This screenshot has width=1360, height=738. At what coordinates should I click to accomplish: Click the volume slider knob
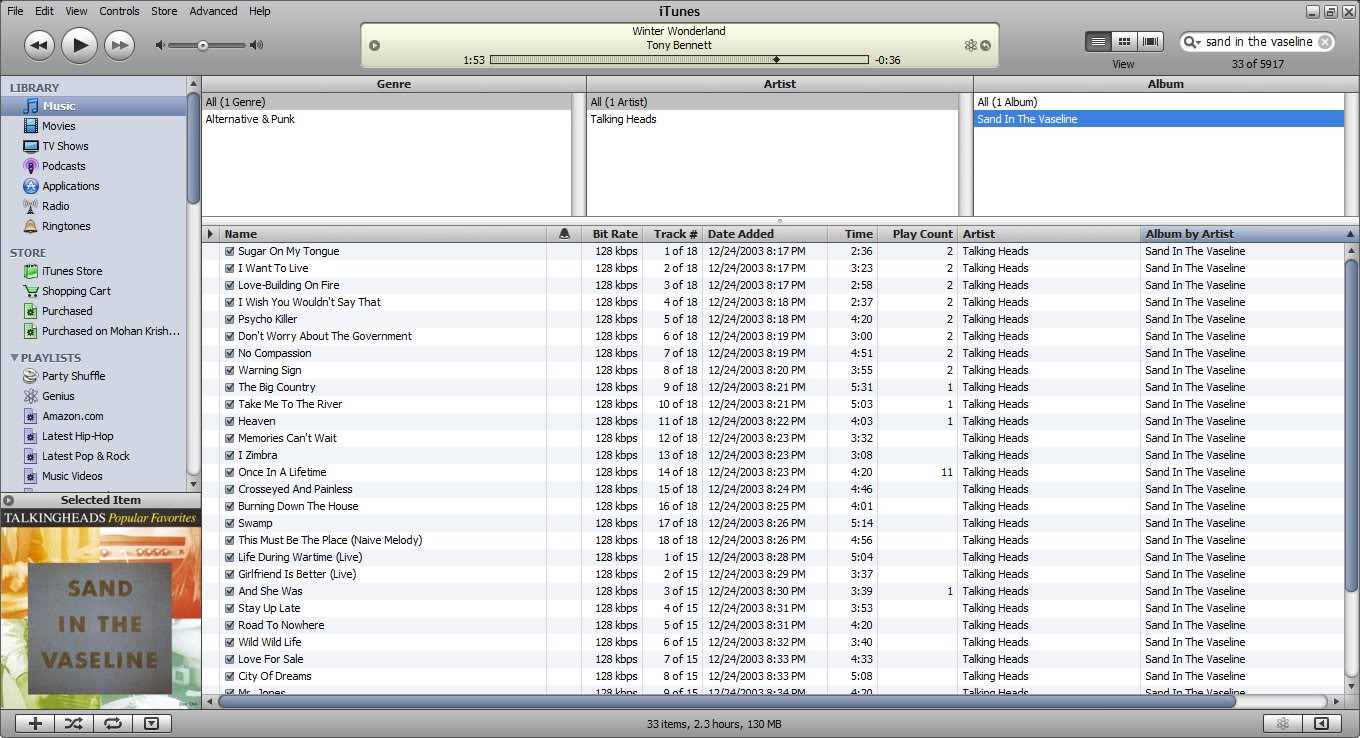pyautogui.click(x=203, y=45)
